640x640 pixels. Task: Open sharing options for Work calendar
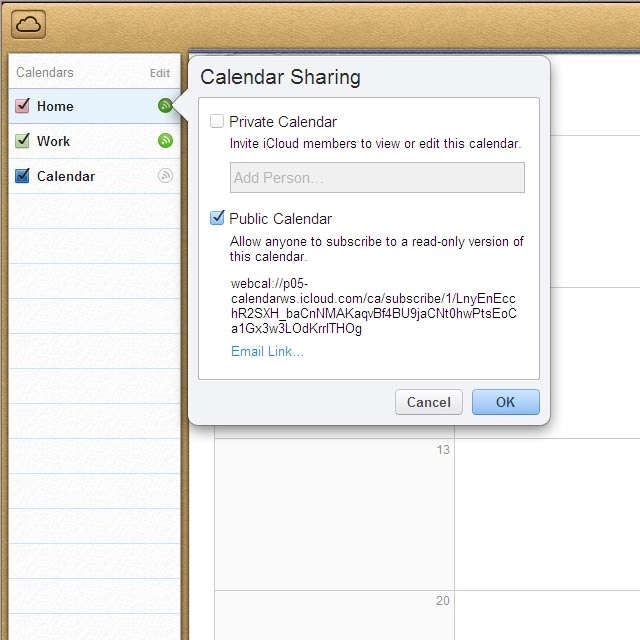point(165,141)
